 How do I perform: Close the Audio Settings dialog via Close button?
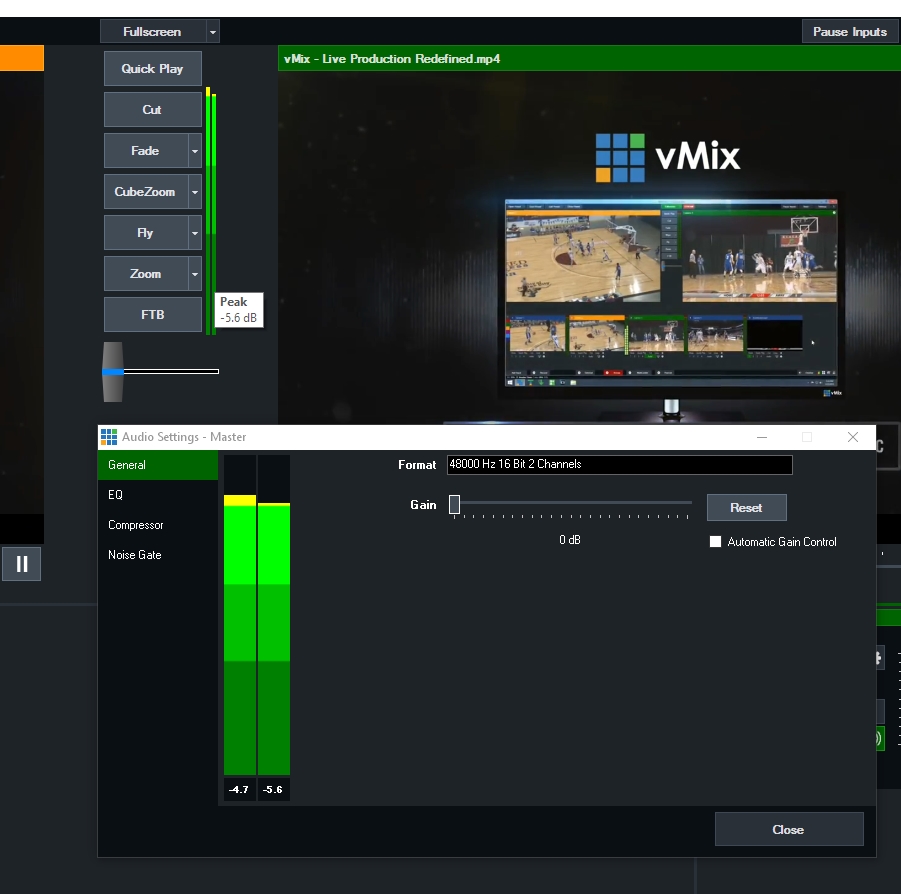[789, 829]
